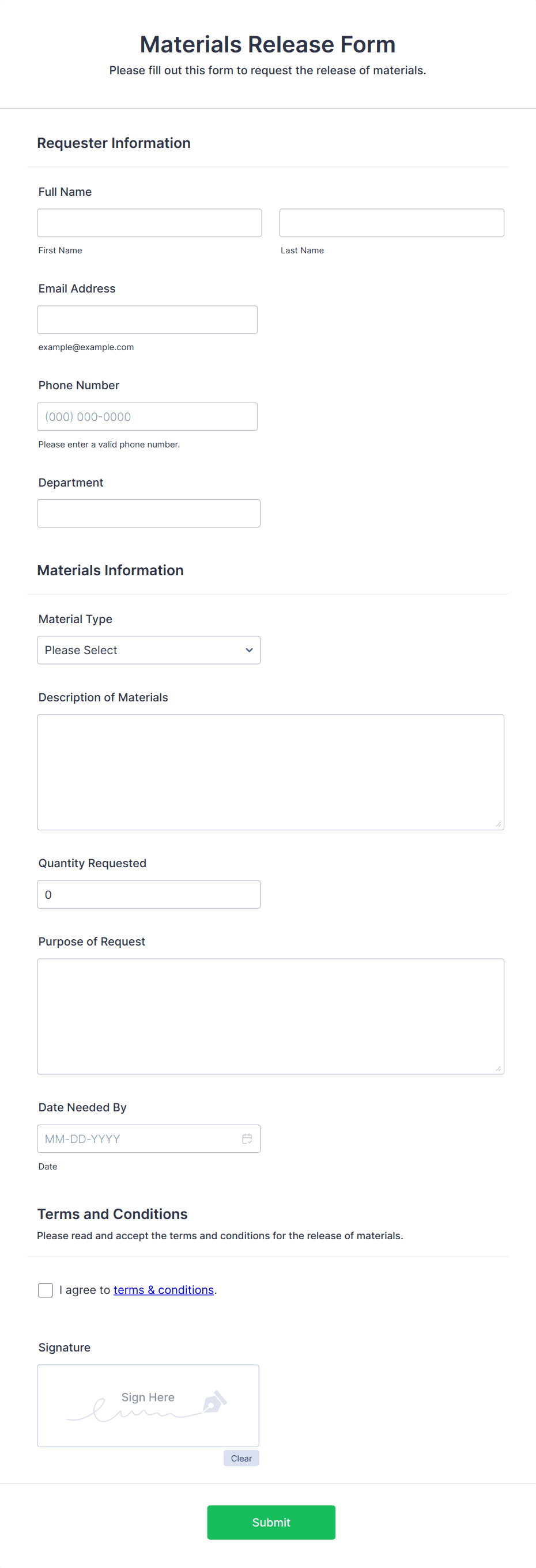
Task: Open the date picker calendar icon
Action: [247, 1138]
